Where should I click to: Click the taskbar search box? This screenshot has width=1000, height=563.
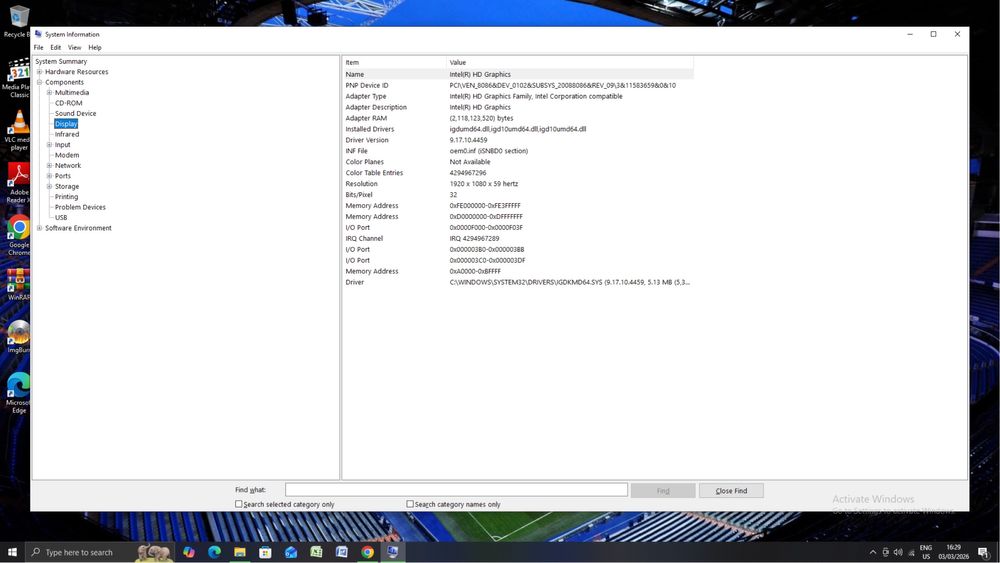point(99,552)
